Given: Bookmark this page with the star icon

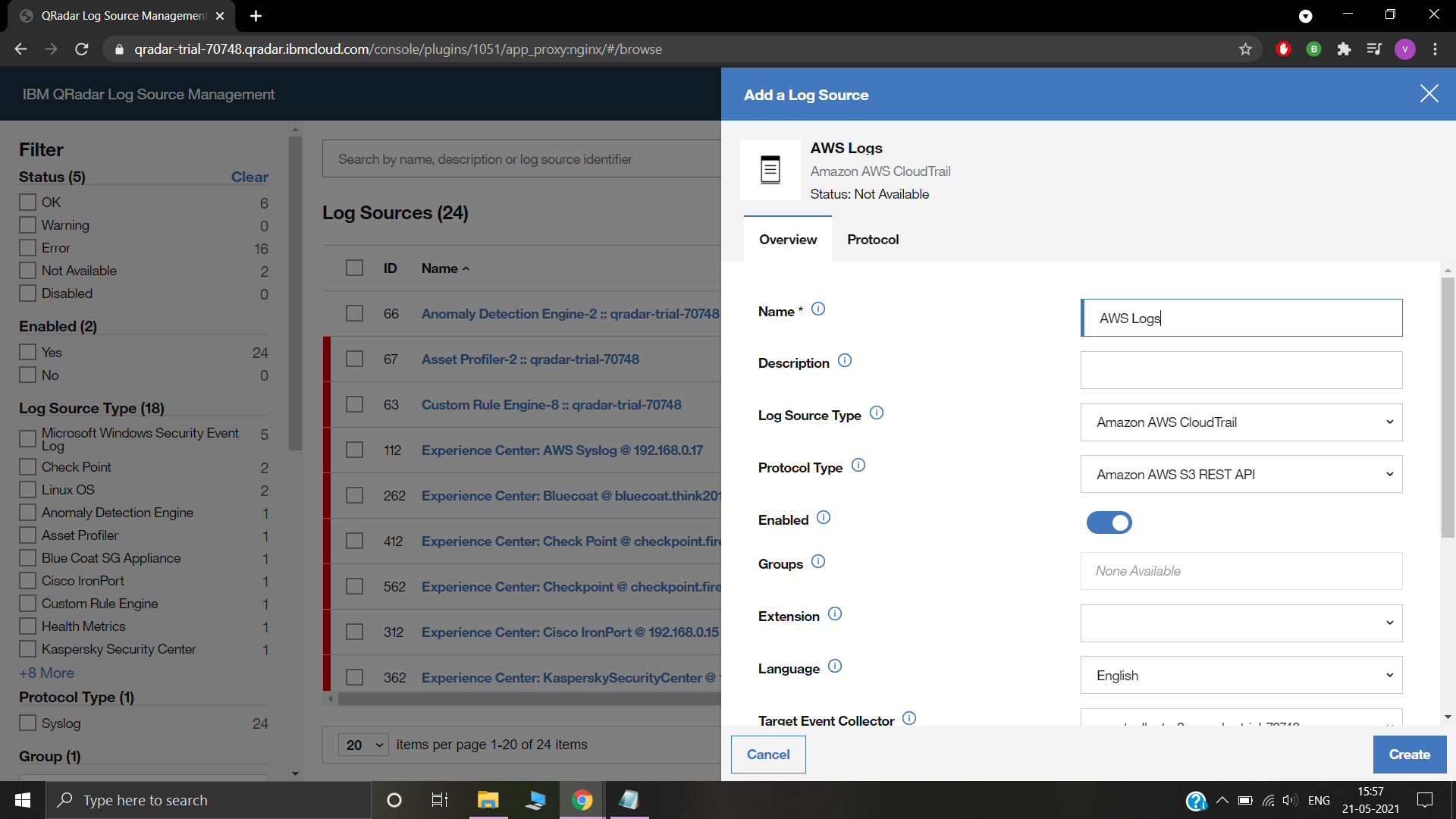Looking at the screenshot, I should (x=1245, y=49).
